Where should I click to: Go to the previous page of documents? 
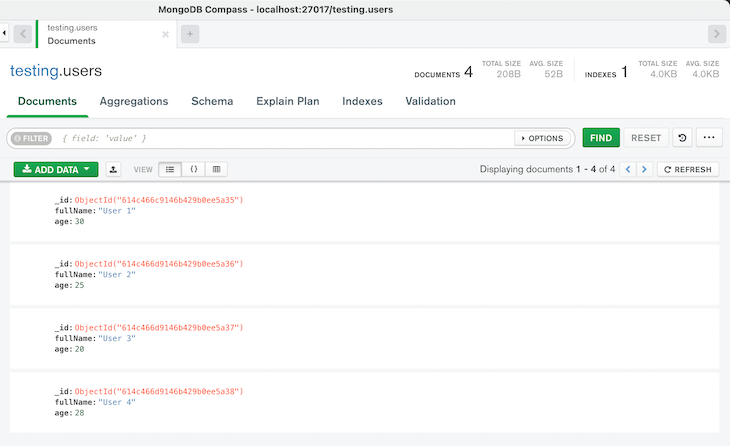coord(628,169)
